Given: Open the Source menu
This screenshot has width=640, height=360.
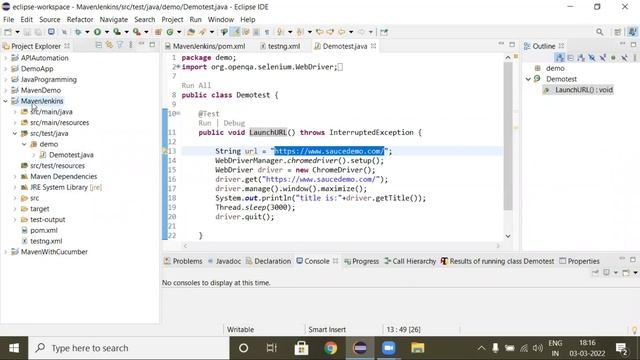Looking at the screenshot, I should [x=49, y=20].
